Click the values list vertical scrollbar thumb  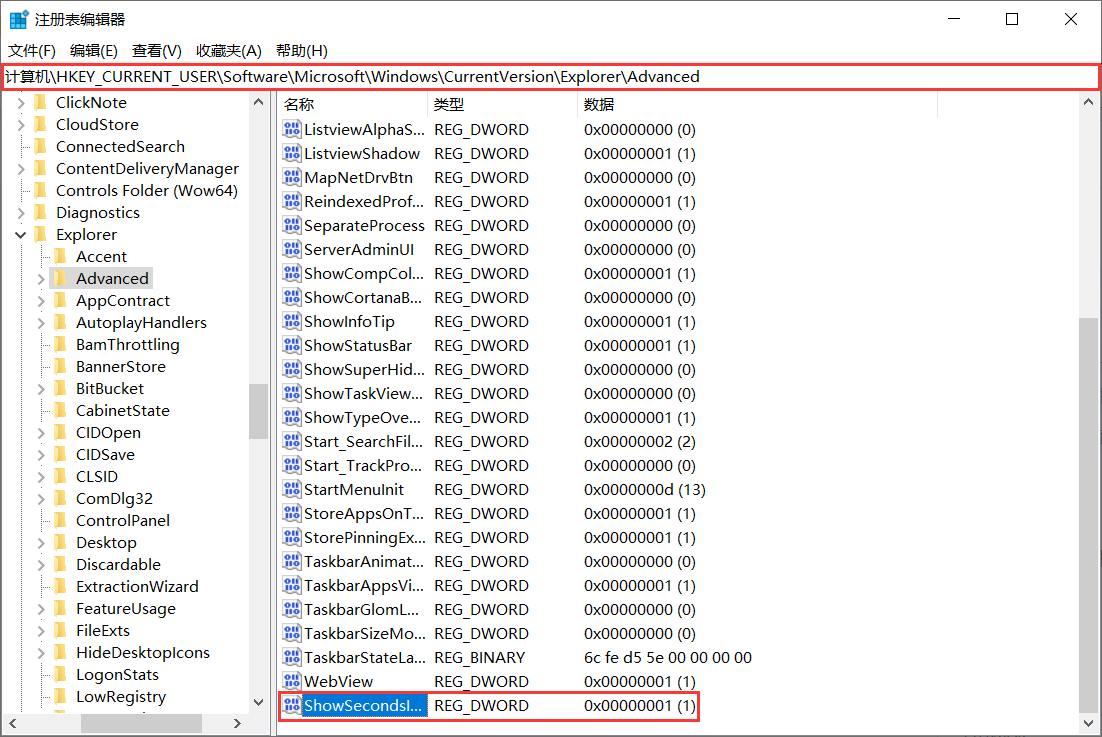(1088, 514)
